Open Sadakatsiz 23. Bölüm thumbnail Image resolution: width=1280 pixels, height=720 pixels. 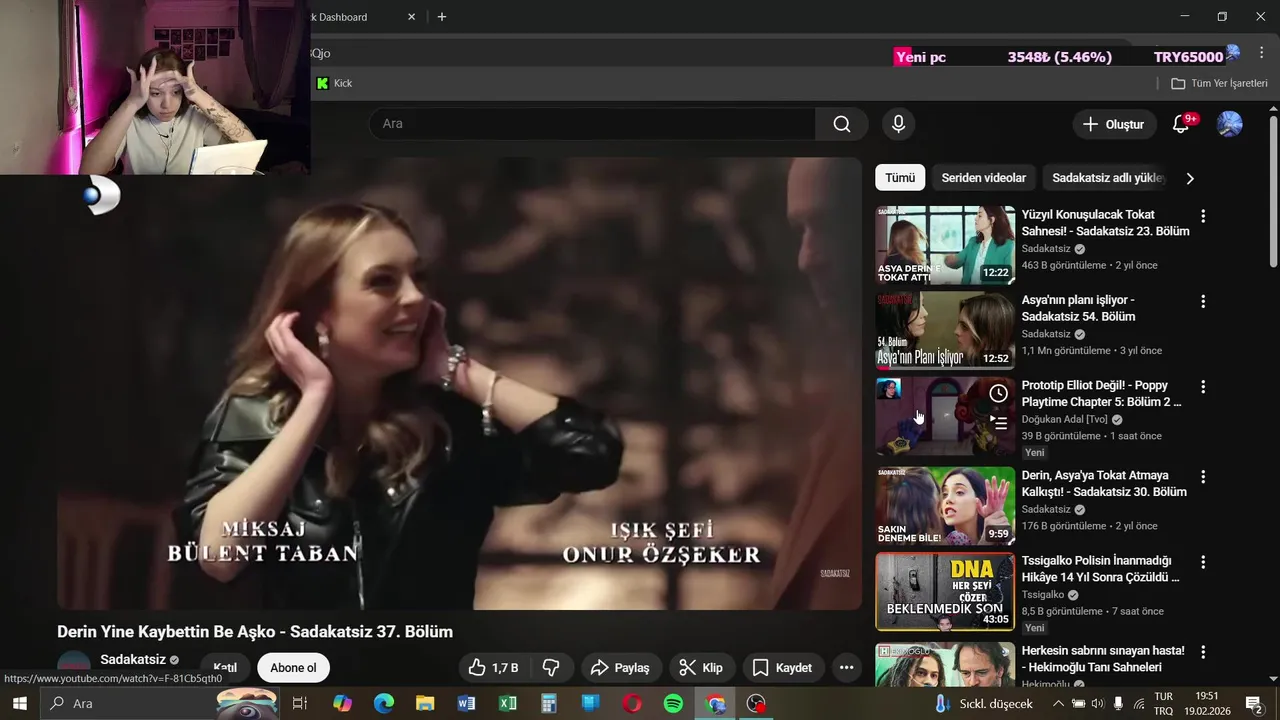[x=945, y=245]
